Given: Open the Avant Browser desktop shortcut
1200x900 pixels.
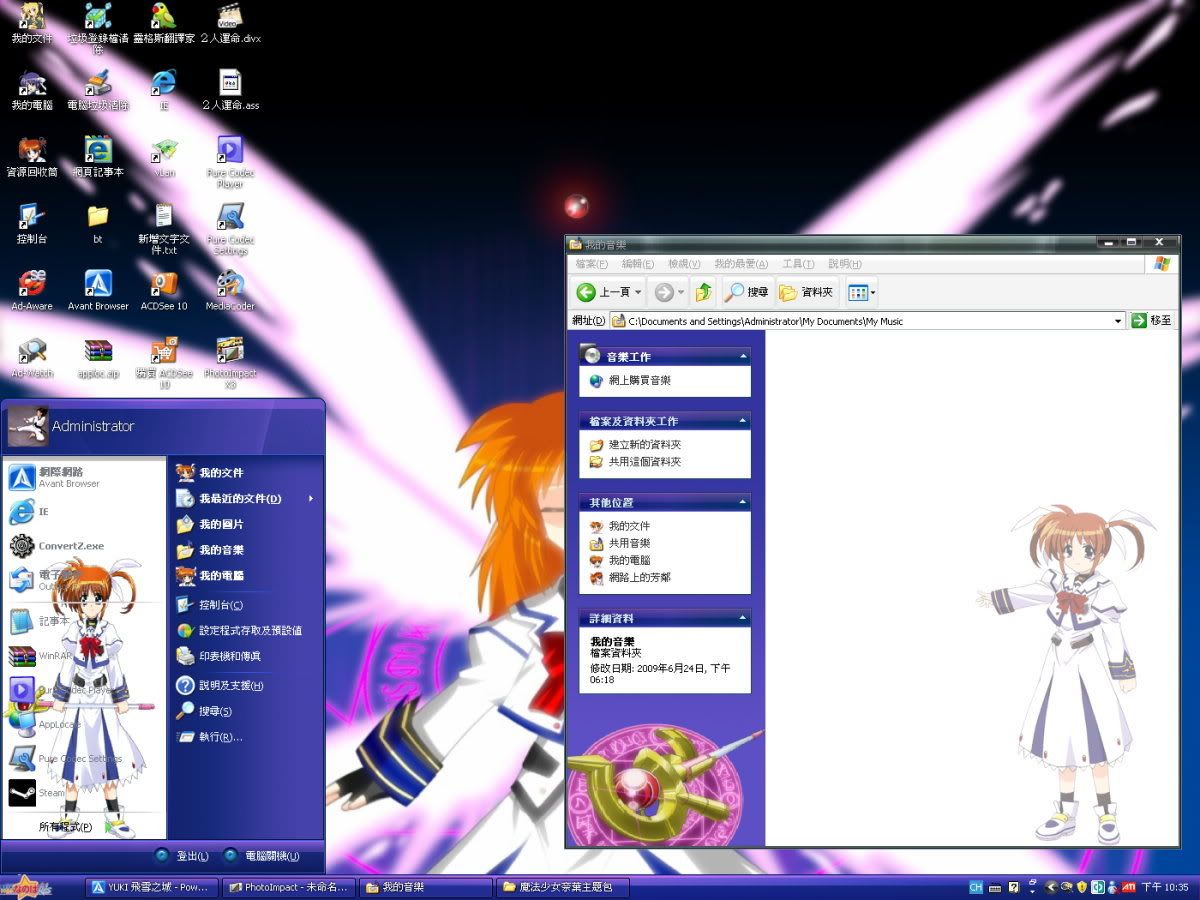Looking at the screenshot, I should 98,290.
